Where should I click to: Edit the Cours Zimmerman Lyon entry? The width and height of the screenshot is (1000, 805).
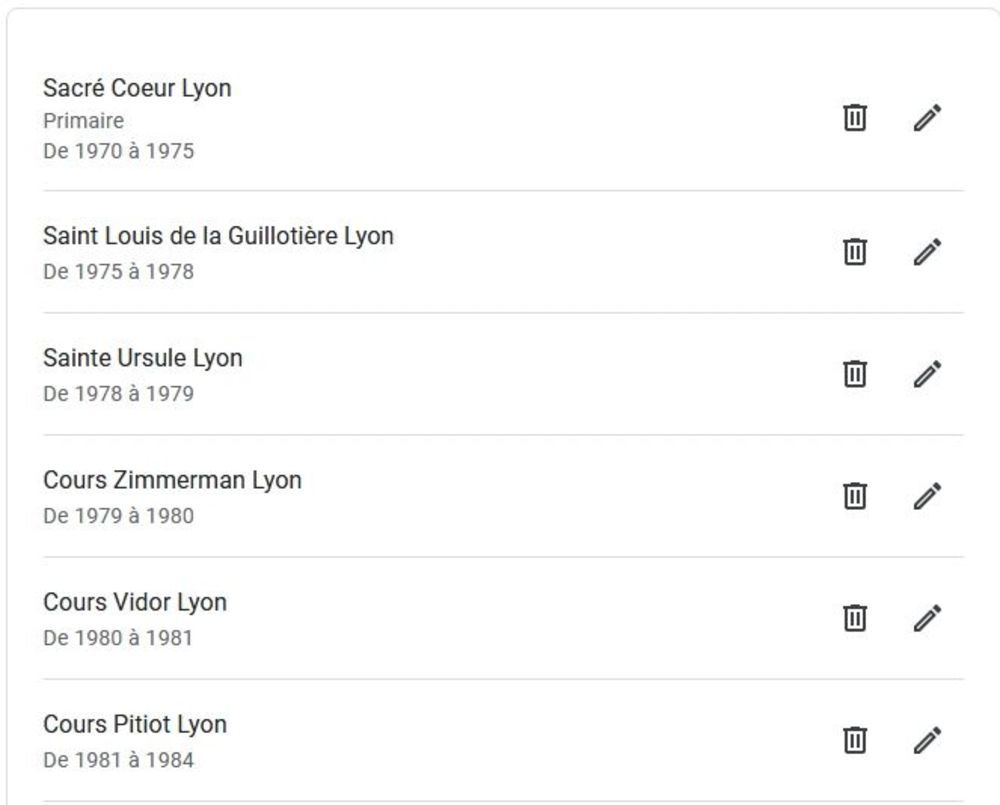(927, 496)
